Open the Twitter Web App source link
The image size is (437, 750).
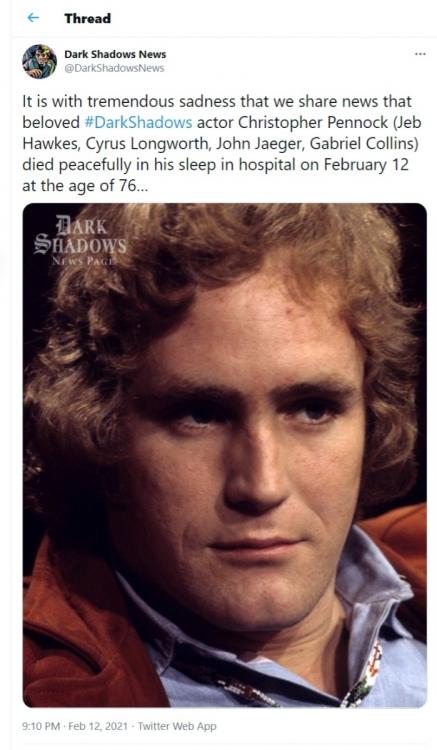pos(177,726)
